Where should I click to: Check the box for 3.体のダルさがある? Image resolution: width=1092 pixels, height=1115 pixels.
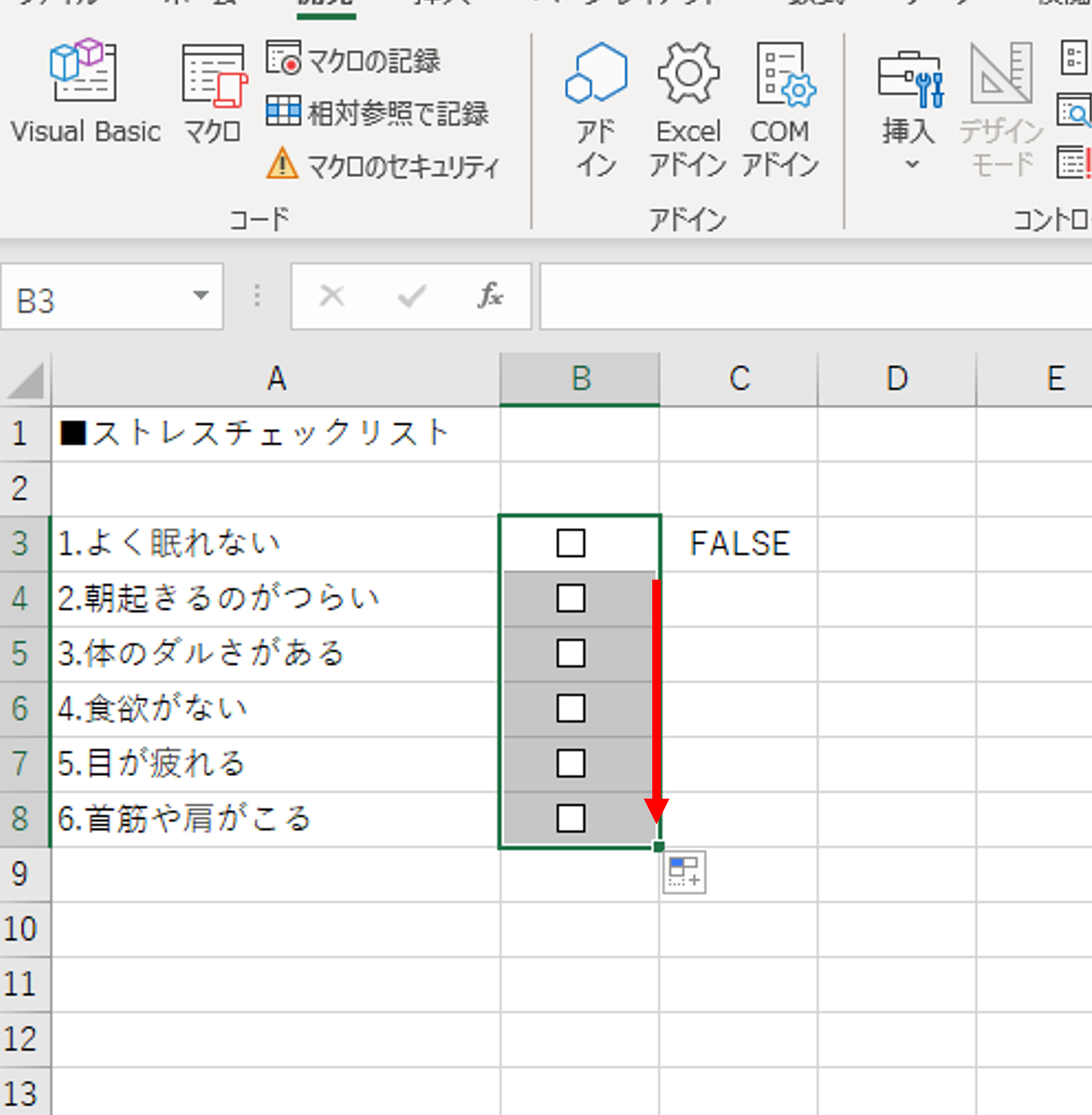[x=571, y=653]
